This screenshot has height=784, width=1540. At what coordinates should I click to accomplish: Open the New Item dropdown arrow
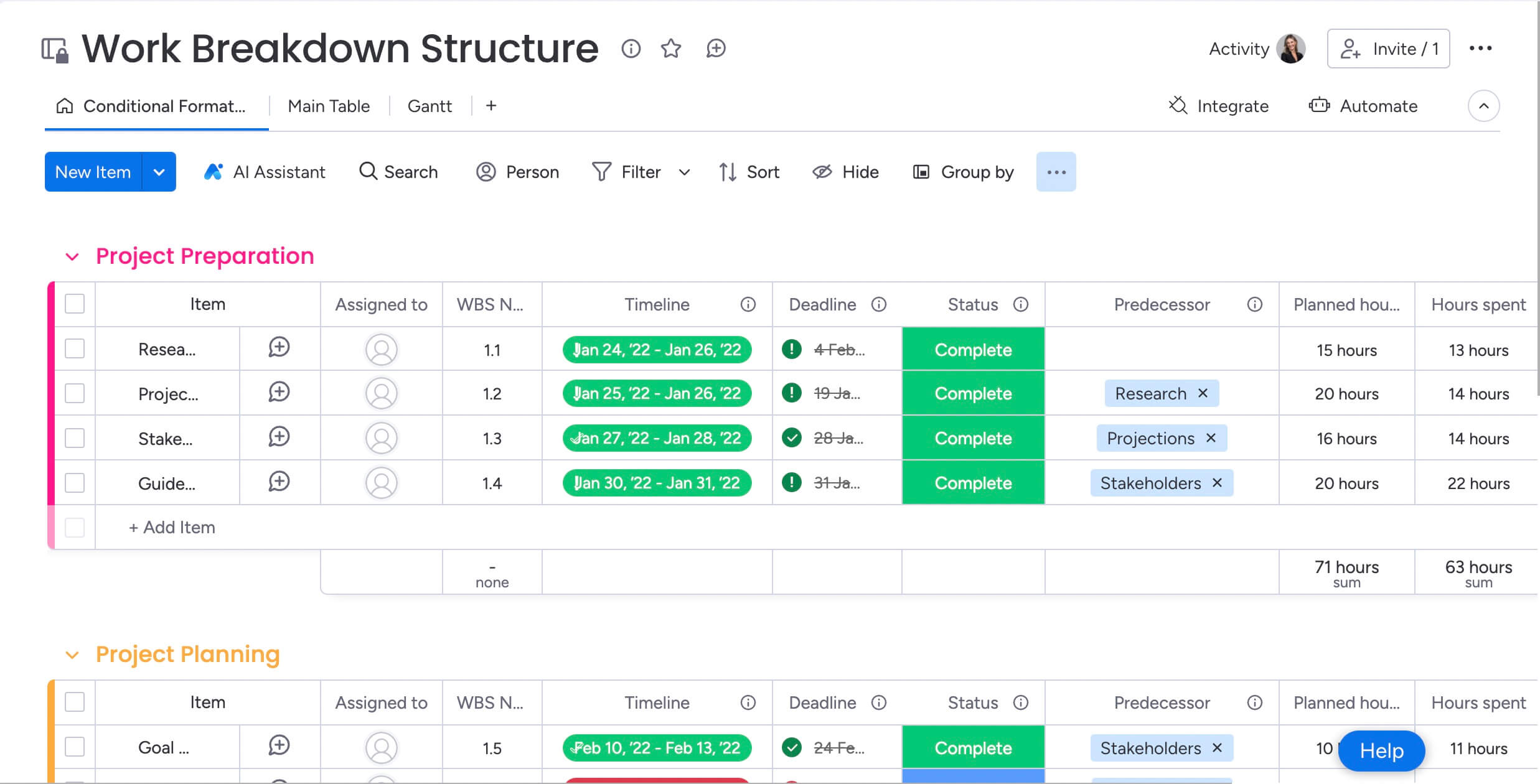(159, 172)
